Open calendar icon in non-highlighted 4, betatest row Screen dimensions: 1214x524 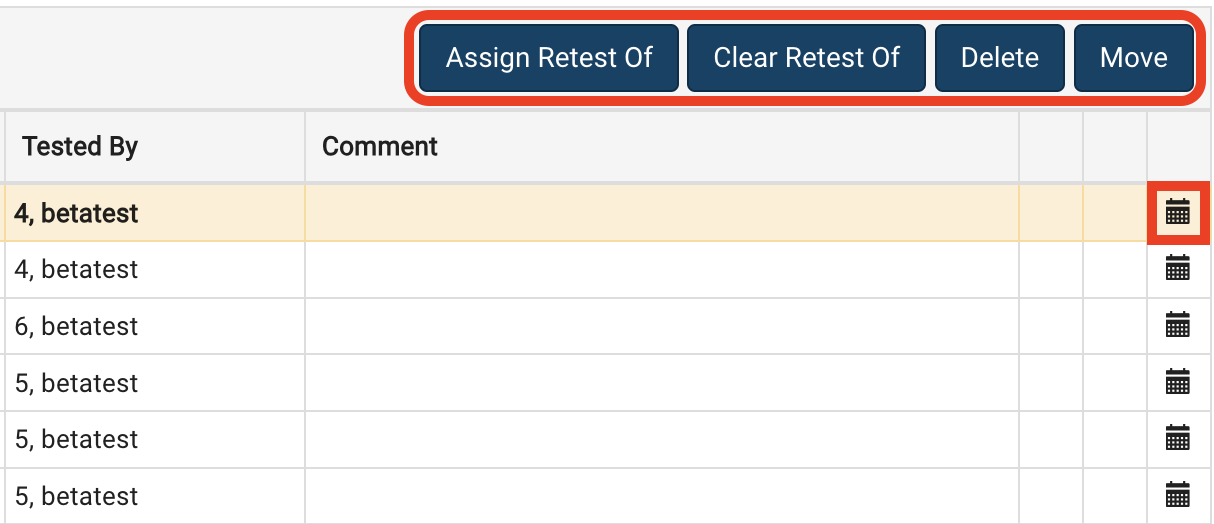[1178, 268]
